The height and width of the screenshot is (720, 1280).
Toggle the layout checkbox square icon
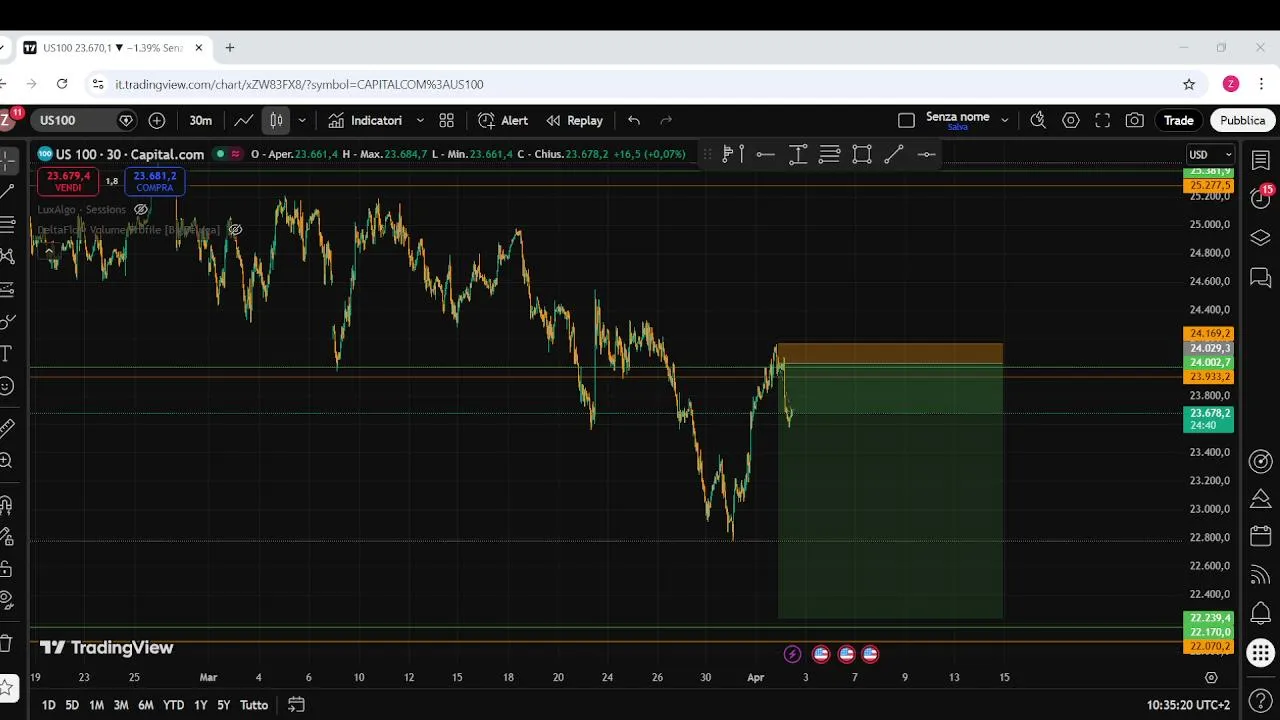[906, 120]
